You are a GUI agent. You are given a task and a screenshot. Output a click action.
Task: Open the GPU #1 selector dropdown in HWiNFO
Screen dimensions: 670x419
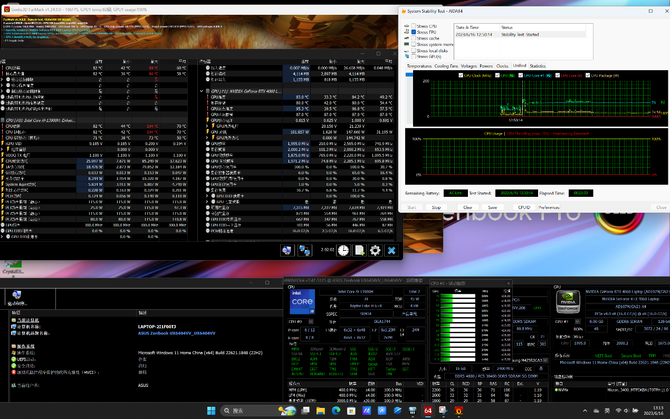(577, 321)
